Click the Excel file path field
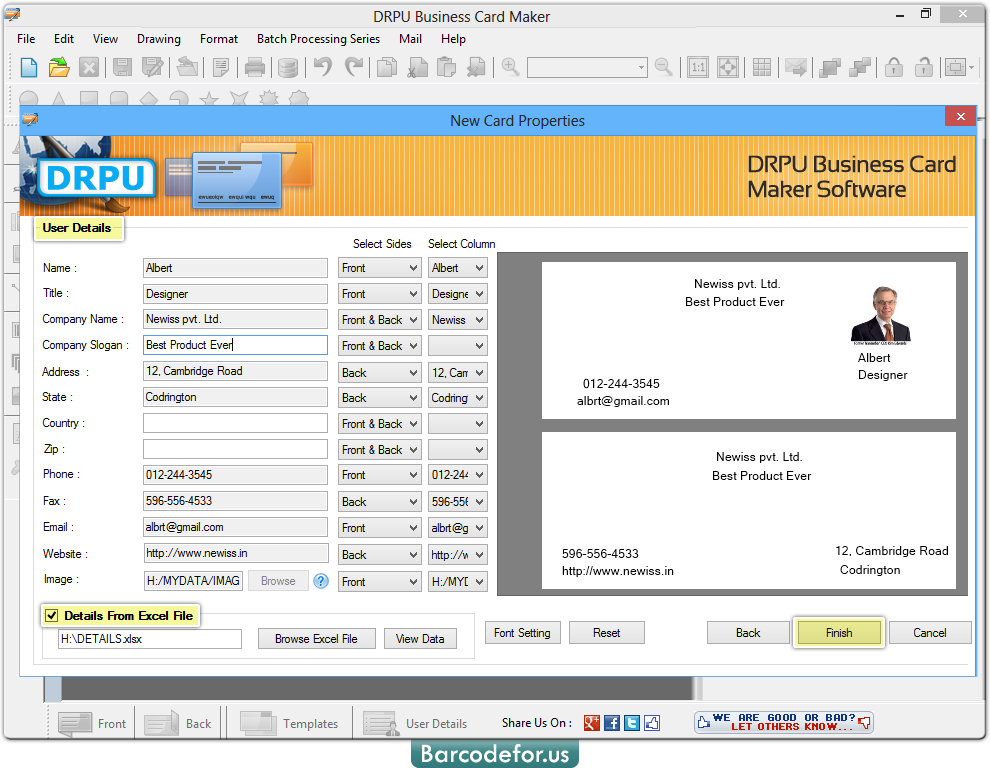Screen dimensions: 990x768 [x=150, y=639]
